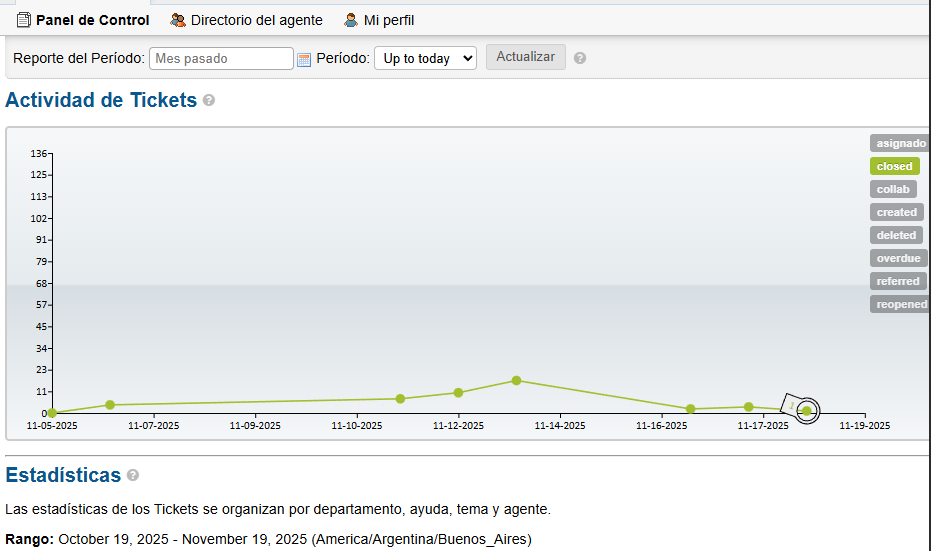Toggle the deleted legend item
The image size is (931, 551).
[x=896, y=235]
